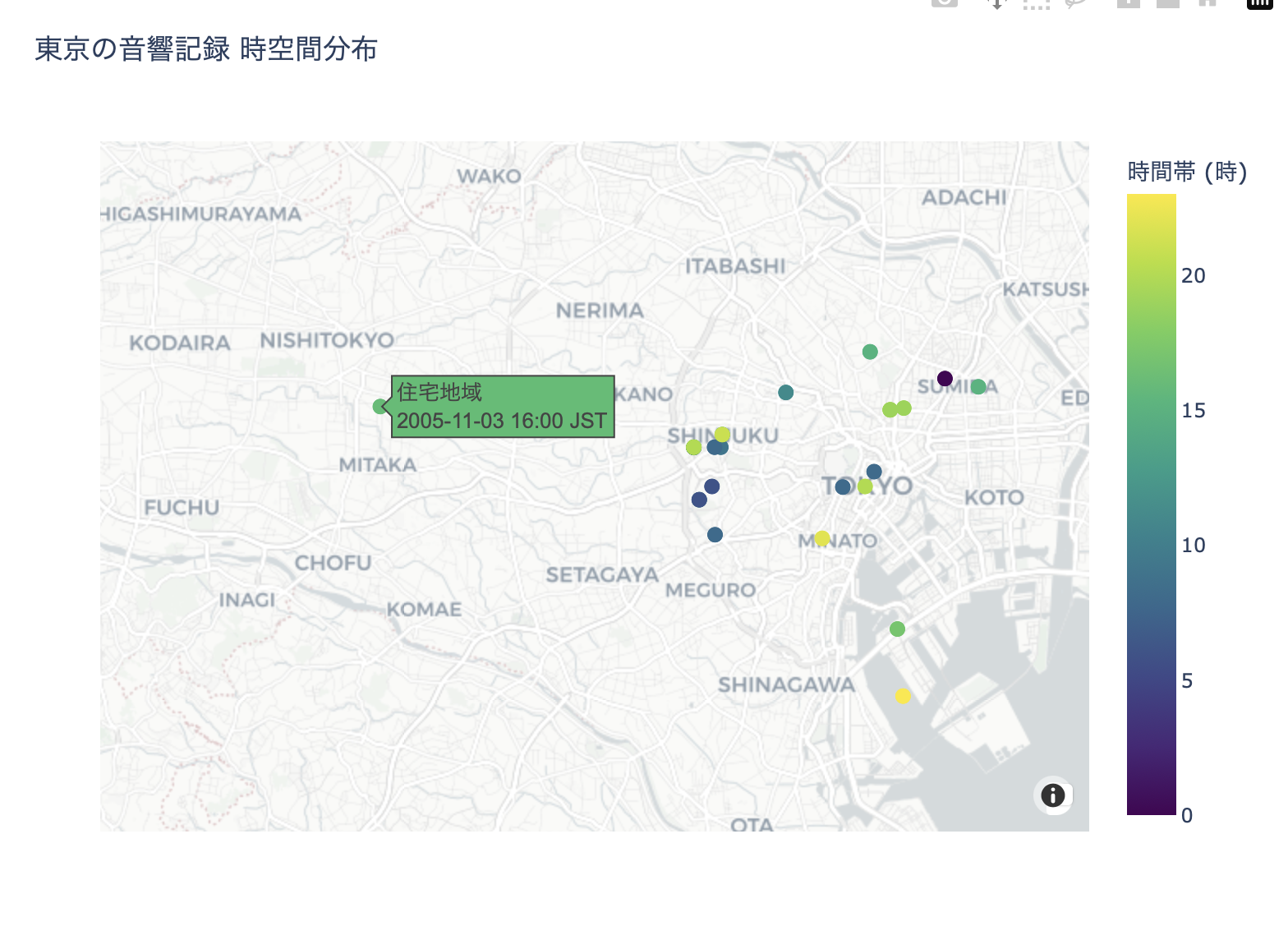Click the colorbar tick label 0
This screenshot has width=1288, height=940.
tap(1187, 816)
